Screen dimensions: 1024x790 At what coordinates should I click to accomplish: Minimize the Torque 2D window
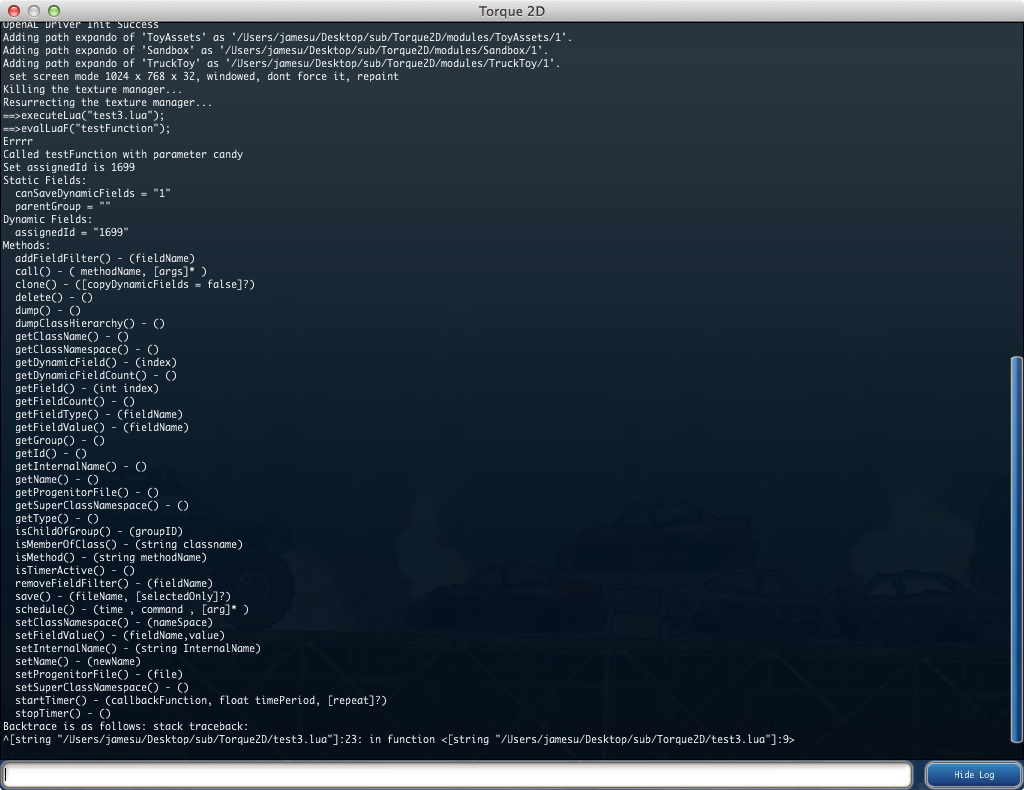tap(33, 11)
